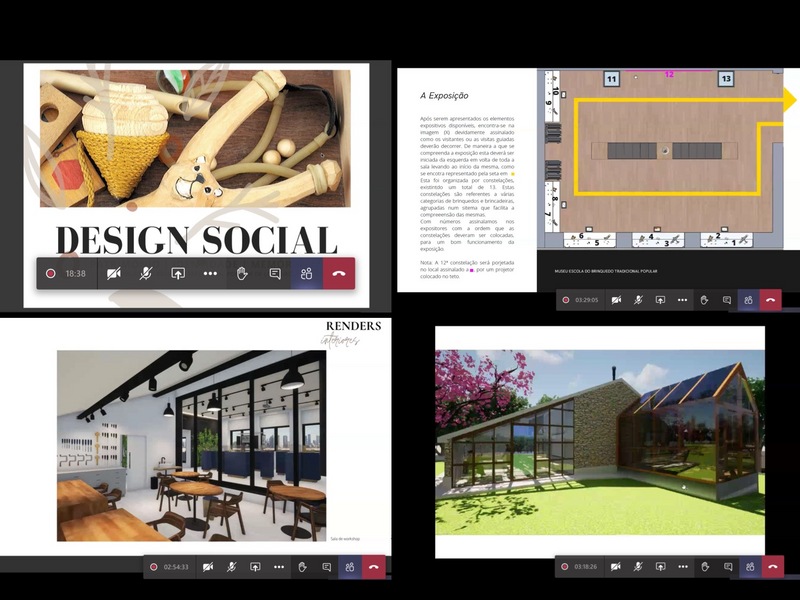Image resolution: width=800 pixels, height=600 pixels.
Task: Select the yellow position marker in exhibition text
Action: click(513, 172)
